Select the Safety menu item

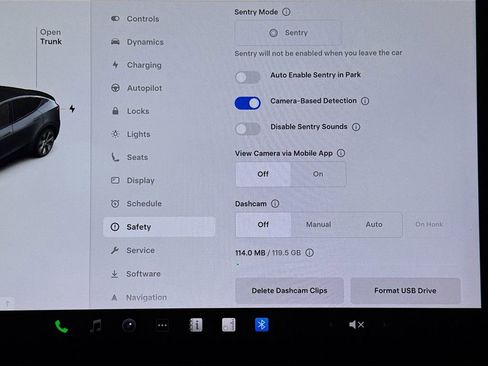[x=159, y=227]
